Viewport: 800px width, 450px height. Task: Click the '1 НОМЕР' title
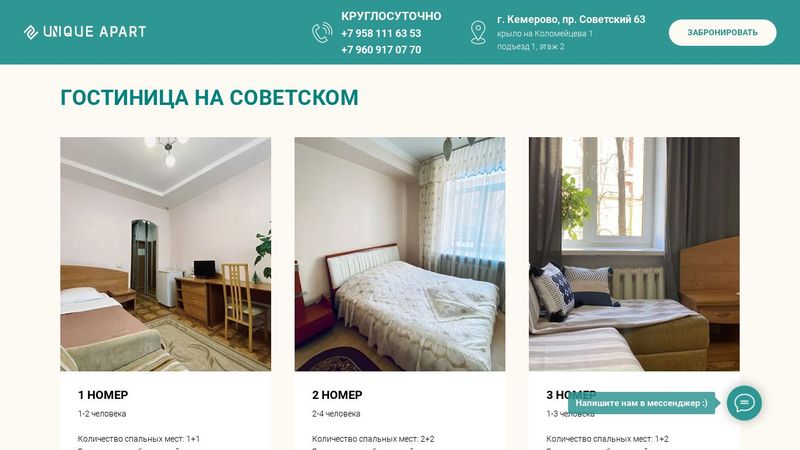[103, 395]
